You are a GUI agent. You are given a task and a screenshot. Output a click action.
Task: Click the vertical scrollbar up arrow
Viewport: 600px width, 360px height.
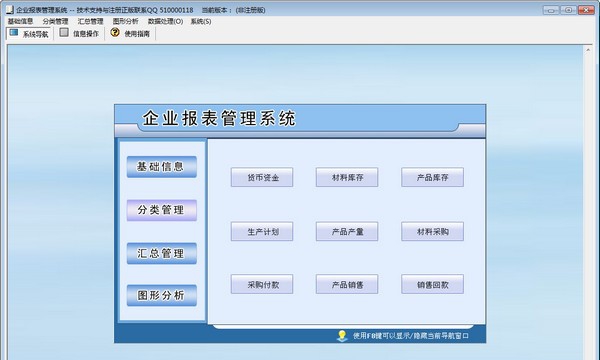pyautogui.click(x=588, y=50)
